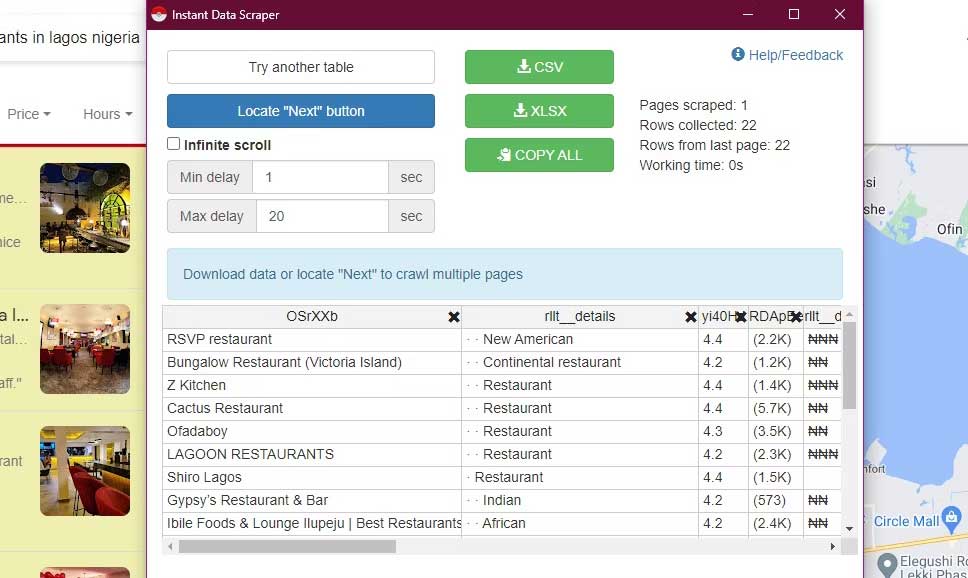
Task: Select the Ofadaboy cell
Action: 312,432
